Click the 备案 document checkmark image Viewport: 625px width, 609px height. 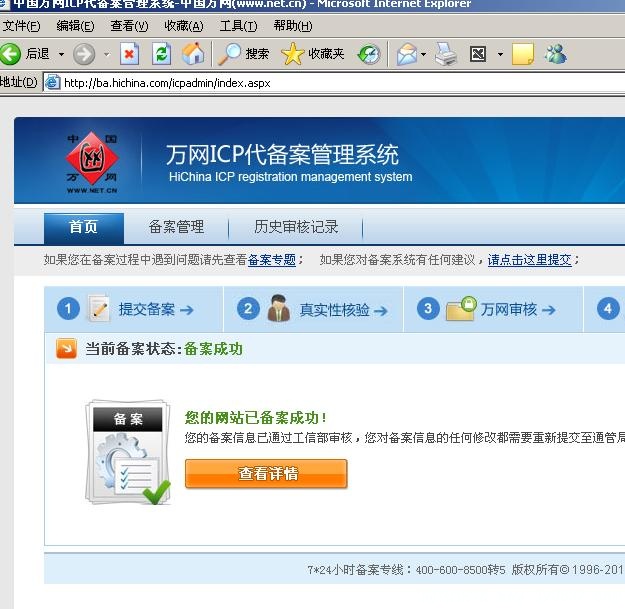128,452
